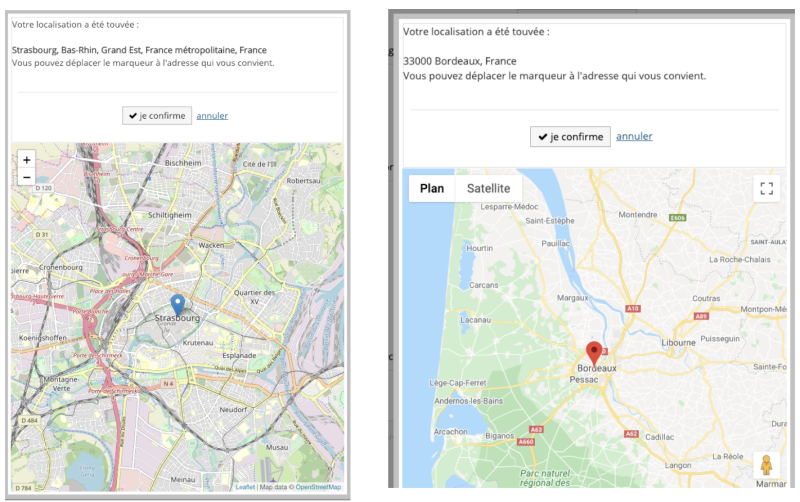Cancel the Strasbourg location with annuler
The height and width of the screenshot is (502, 800).
coord(212,115)
